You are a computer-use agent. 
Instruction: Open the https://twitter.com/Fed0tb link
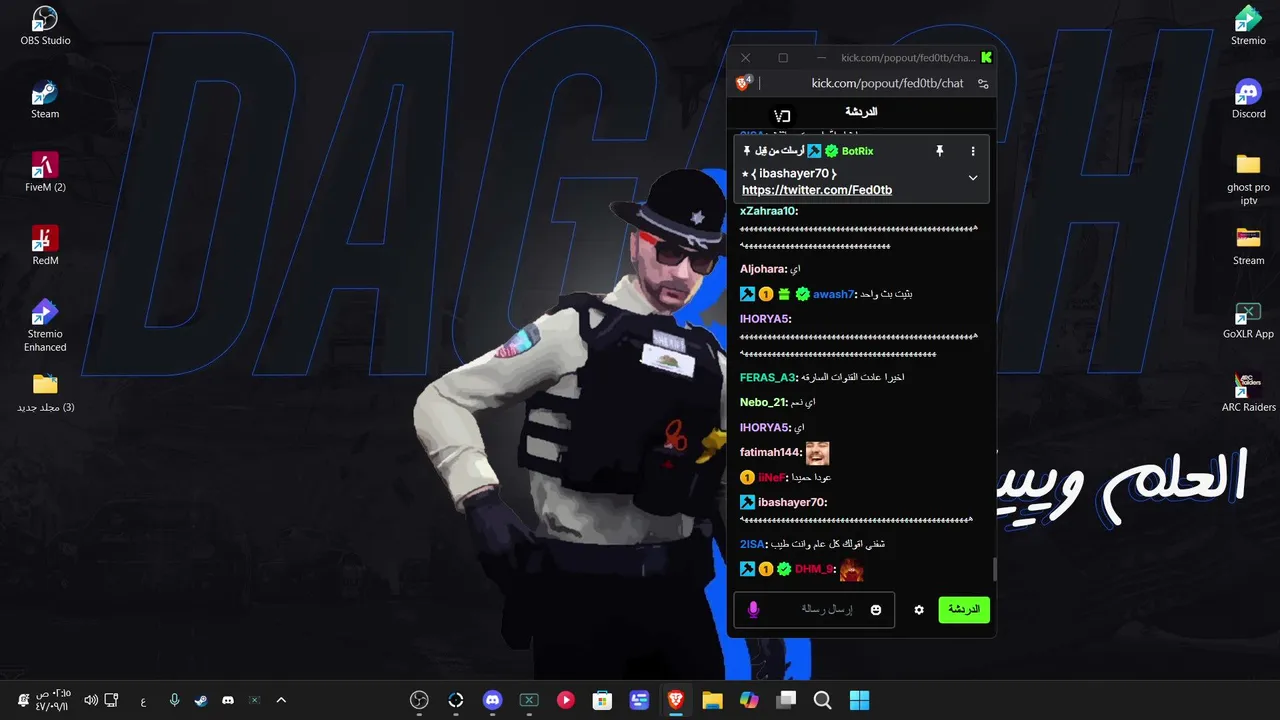817,190
